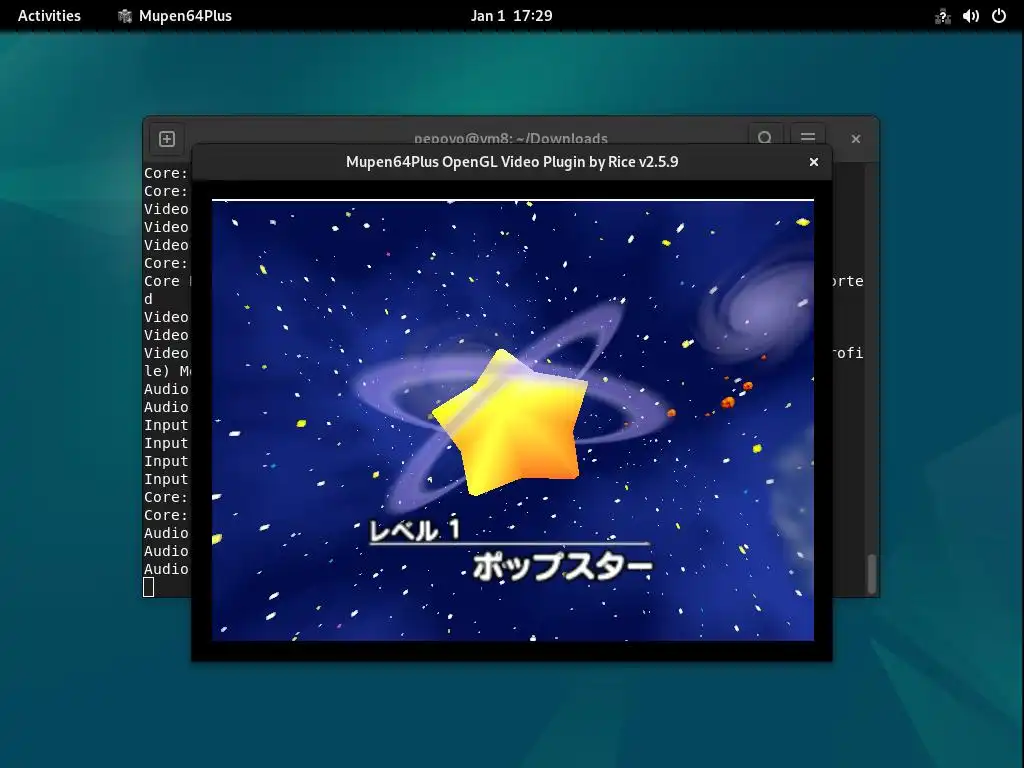Screen dimensions: 1024x768
Task: Close the Mupen64Plus video plugin window
Action: point(814,162)
